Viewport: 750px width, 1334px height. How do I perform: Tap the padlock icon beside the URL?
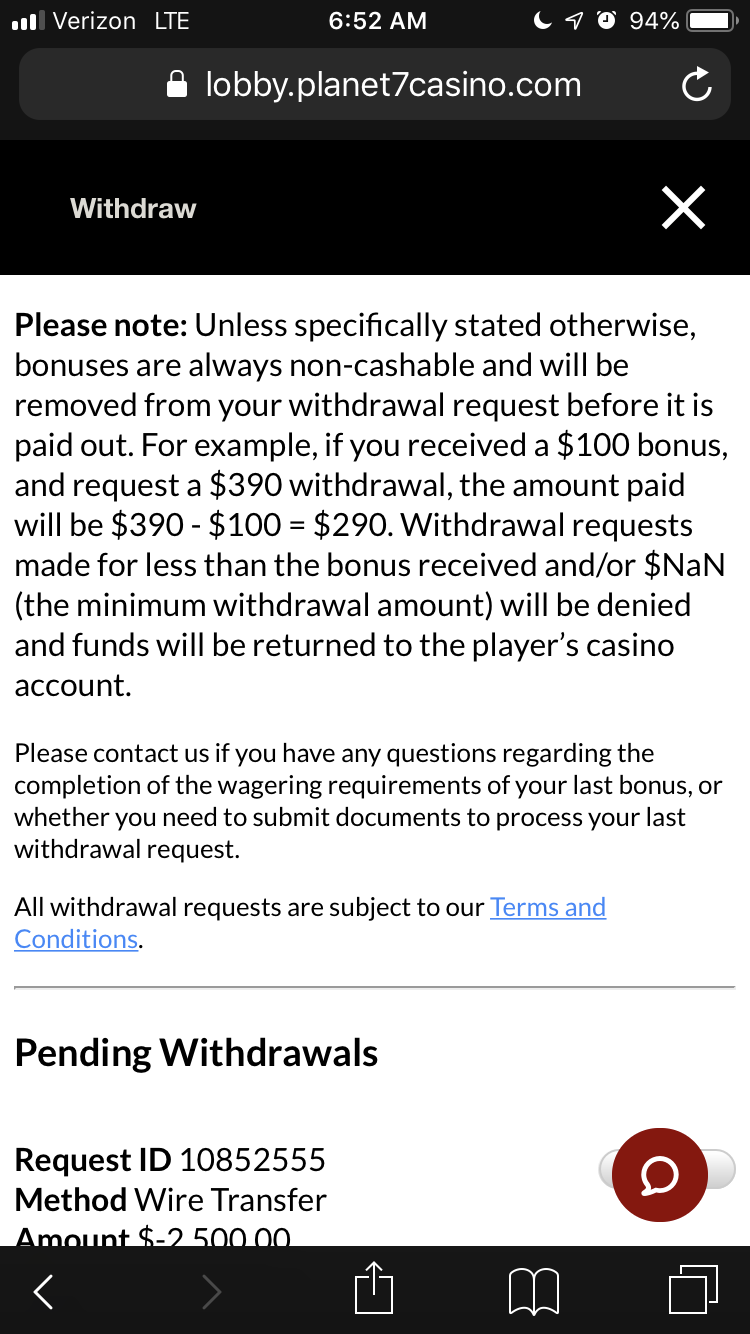click(177, 85)
